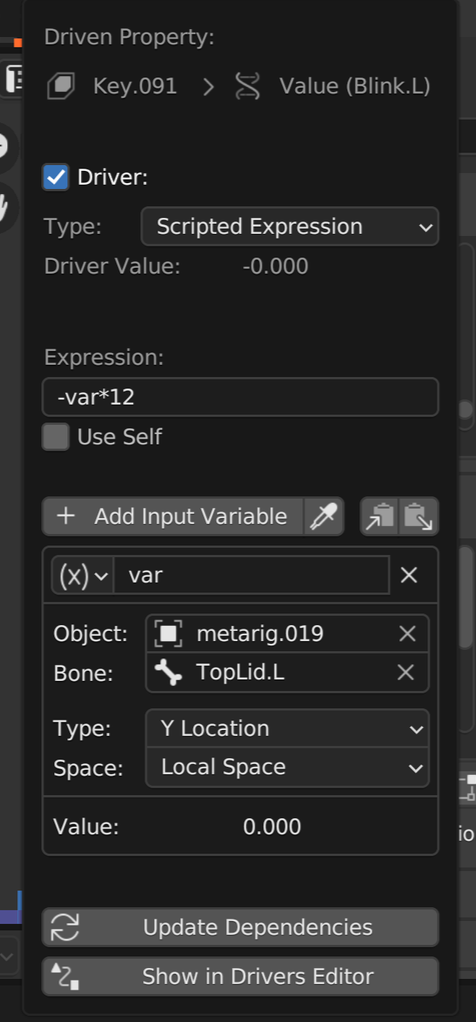
Task: Open the variable type (x) dropdown
Action: coord(83,575)
